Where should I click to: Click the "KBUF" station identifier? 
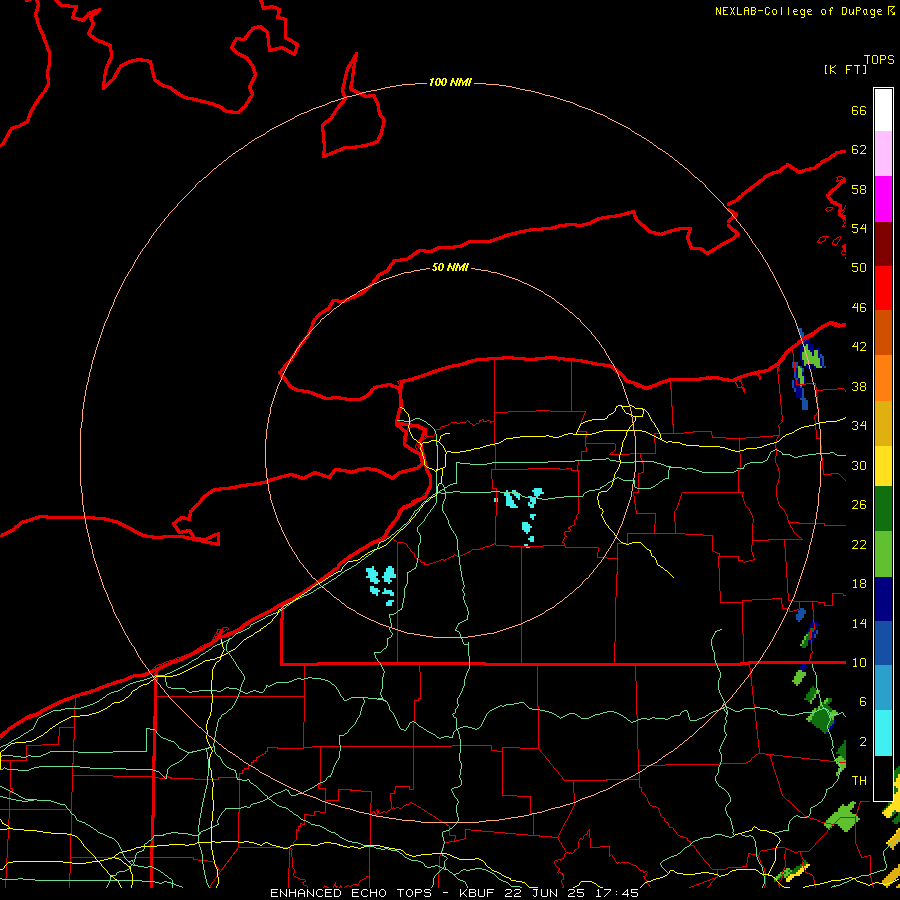point(479,893)
